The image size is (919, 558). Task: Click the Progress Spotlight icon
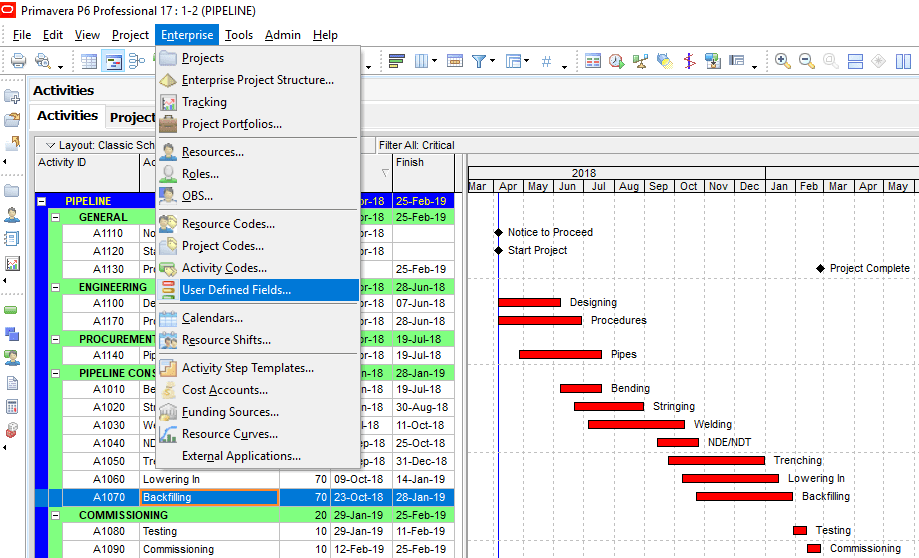665,61
